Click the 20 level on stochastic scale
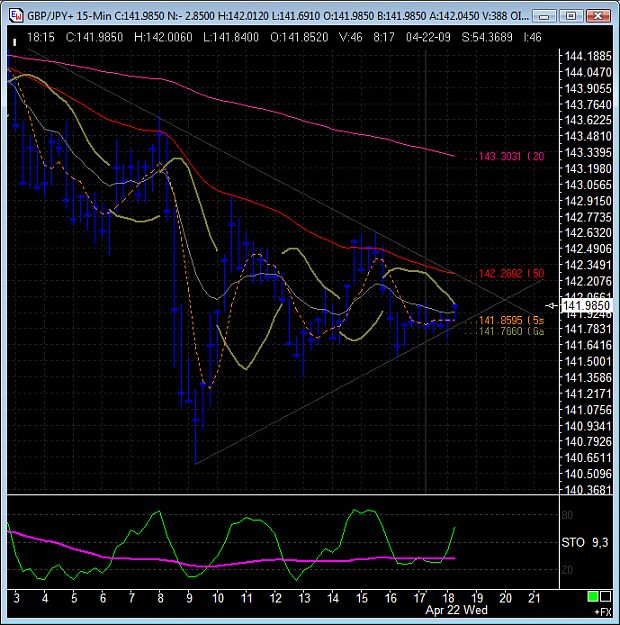 point(567,570)
